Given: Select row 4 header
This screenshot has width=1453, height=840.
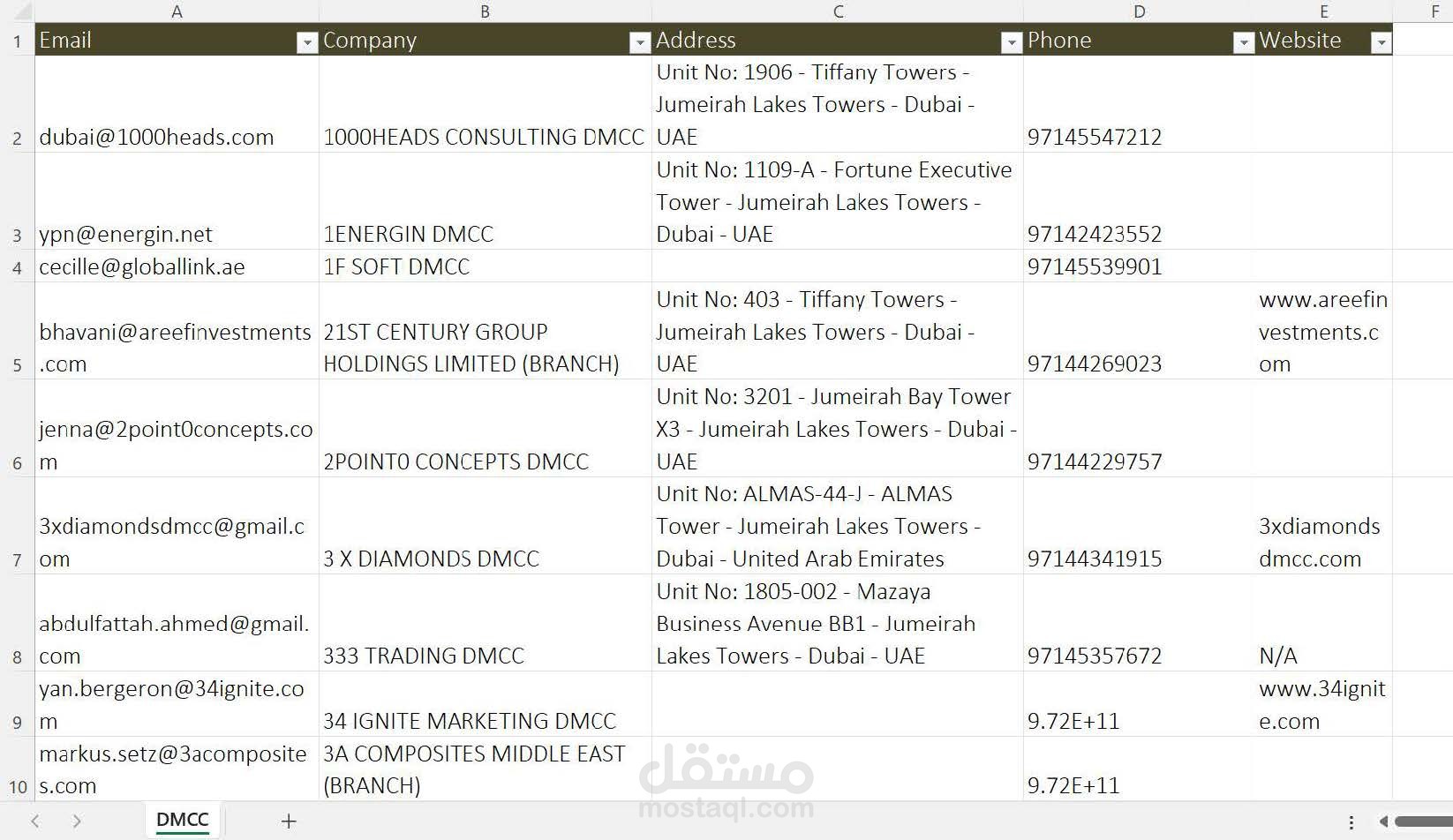Looking at the screenshot, I should click(x=17, y=266).
